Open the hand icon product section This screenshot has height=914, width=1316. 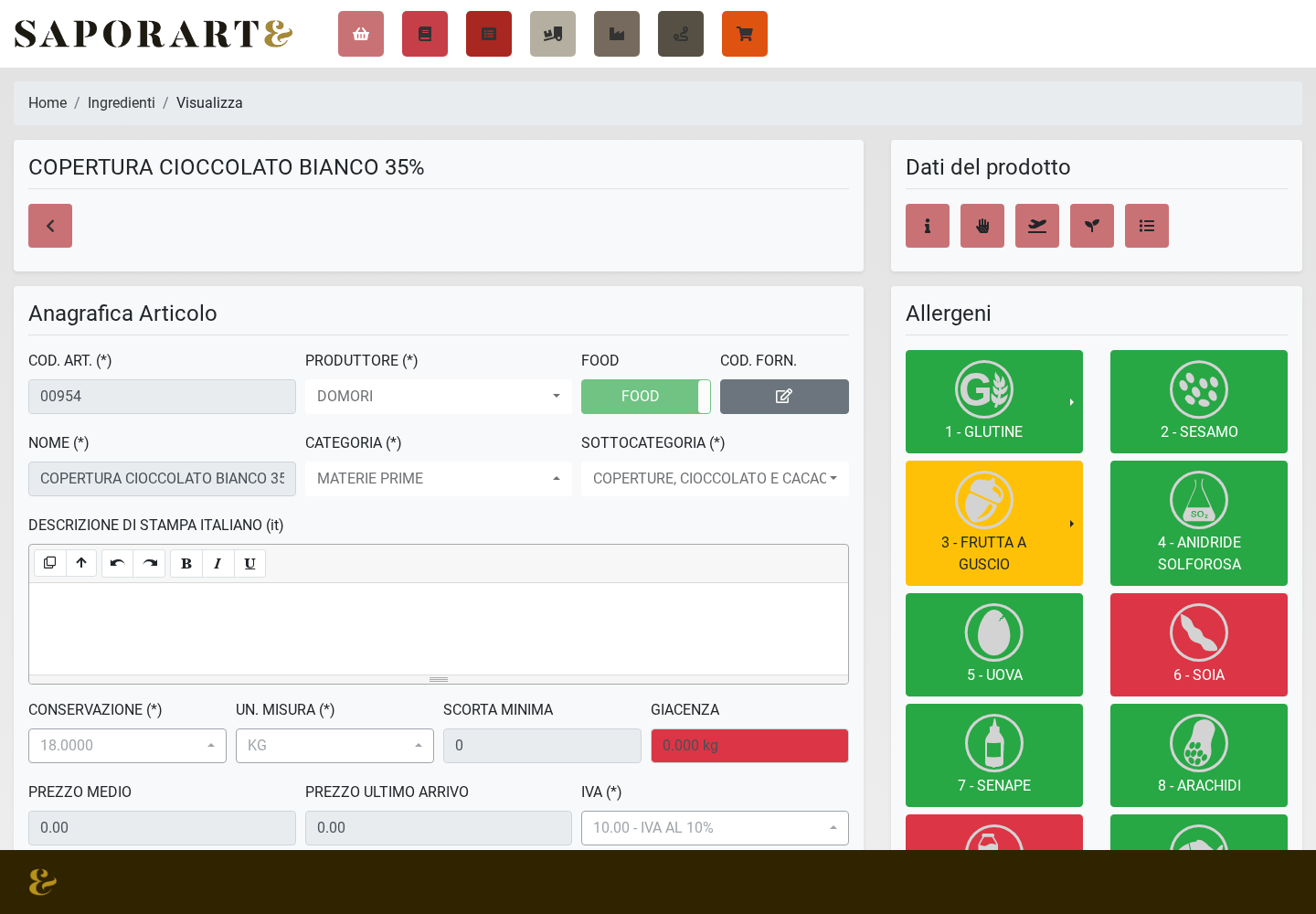pos(982,226)
